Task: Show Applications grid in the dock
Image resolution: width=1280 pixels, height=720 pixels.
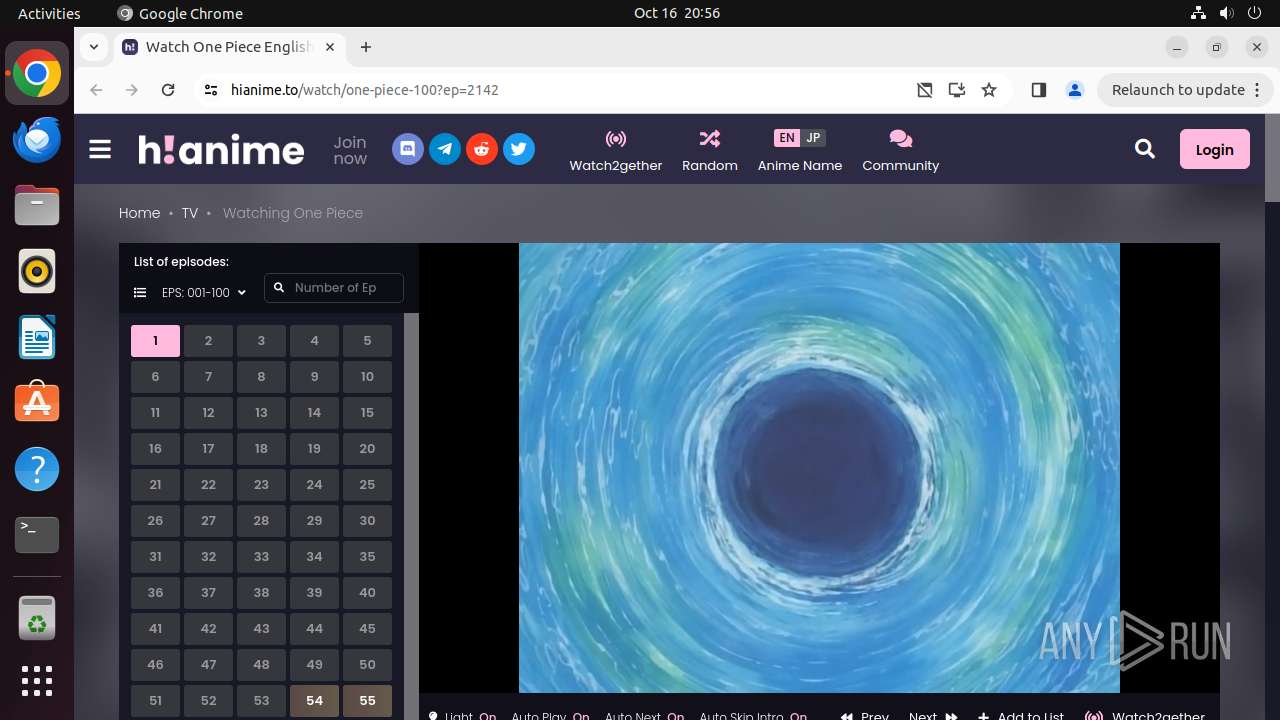Action: coord(37,681)
